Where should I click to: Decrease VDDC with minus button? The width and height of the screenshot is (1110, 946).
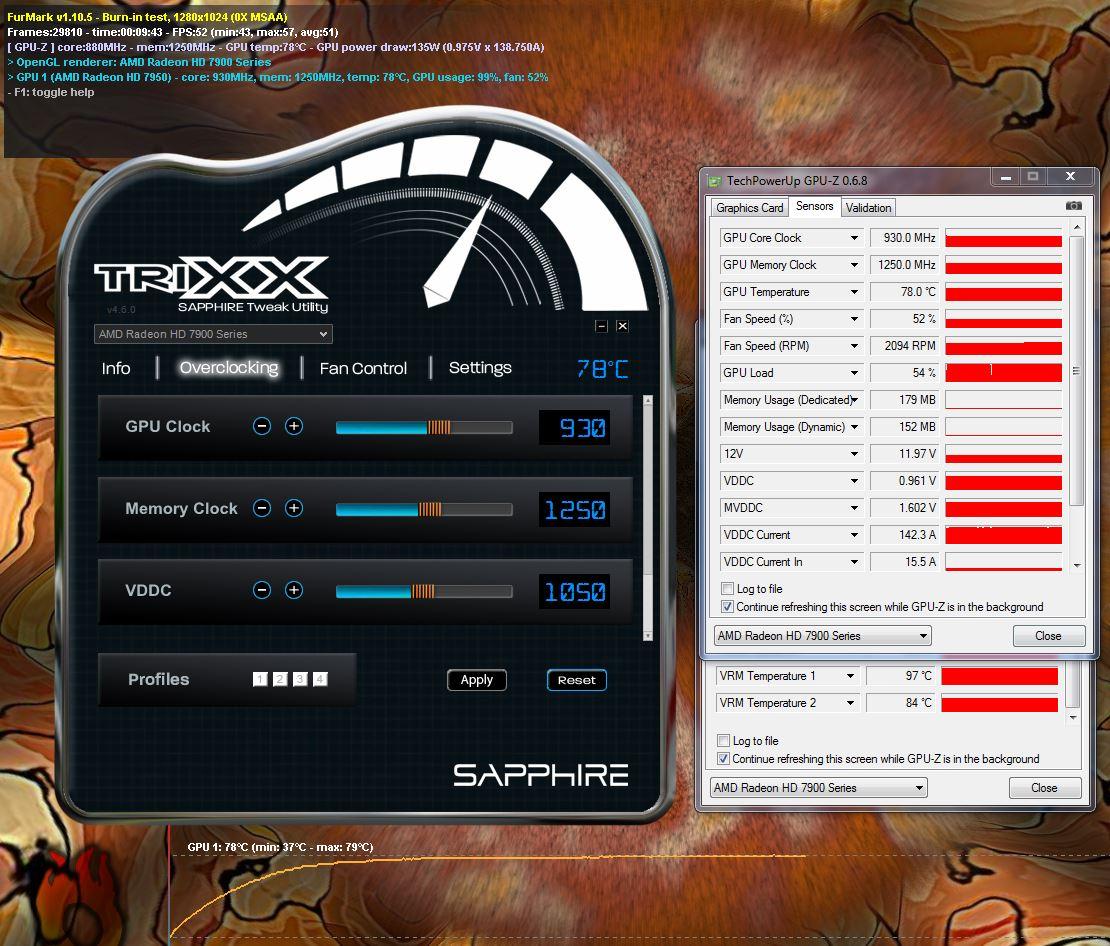click(x=262, y=591)
